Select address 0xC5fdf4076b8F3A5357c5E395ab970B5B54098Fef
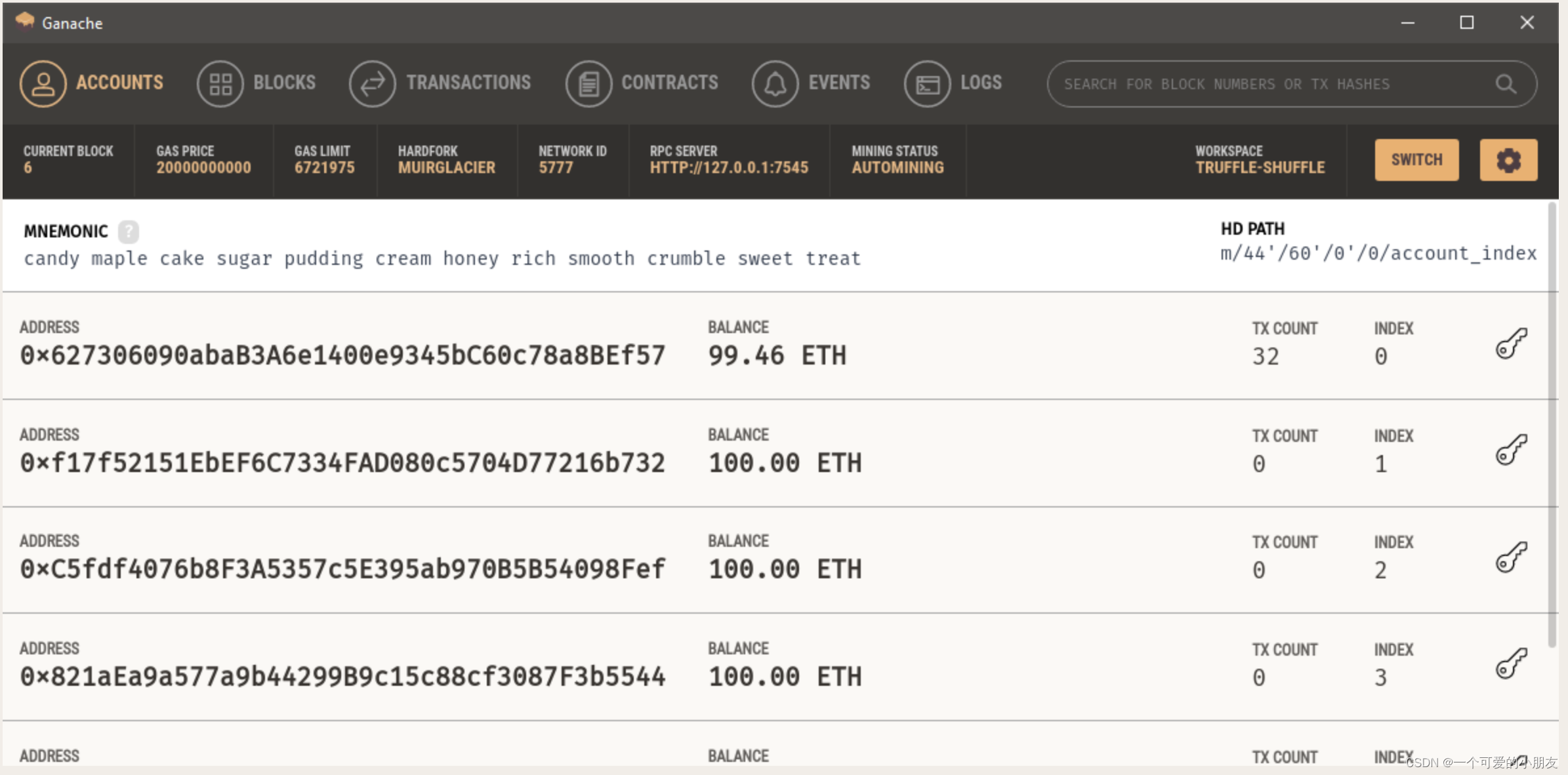1568x775 pixels. [x=342, y=570]
